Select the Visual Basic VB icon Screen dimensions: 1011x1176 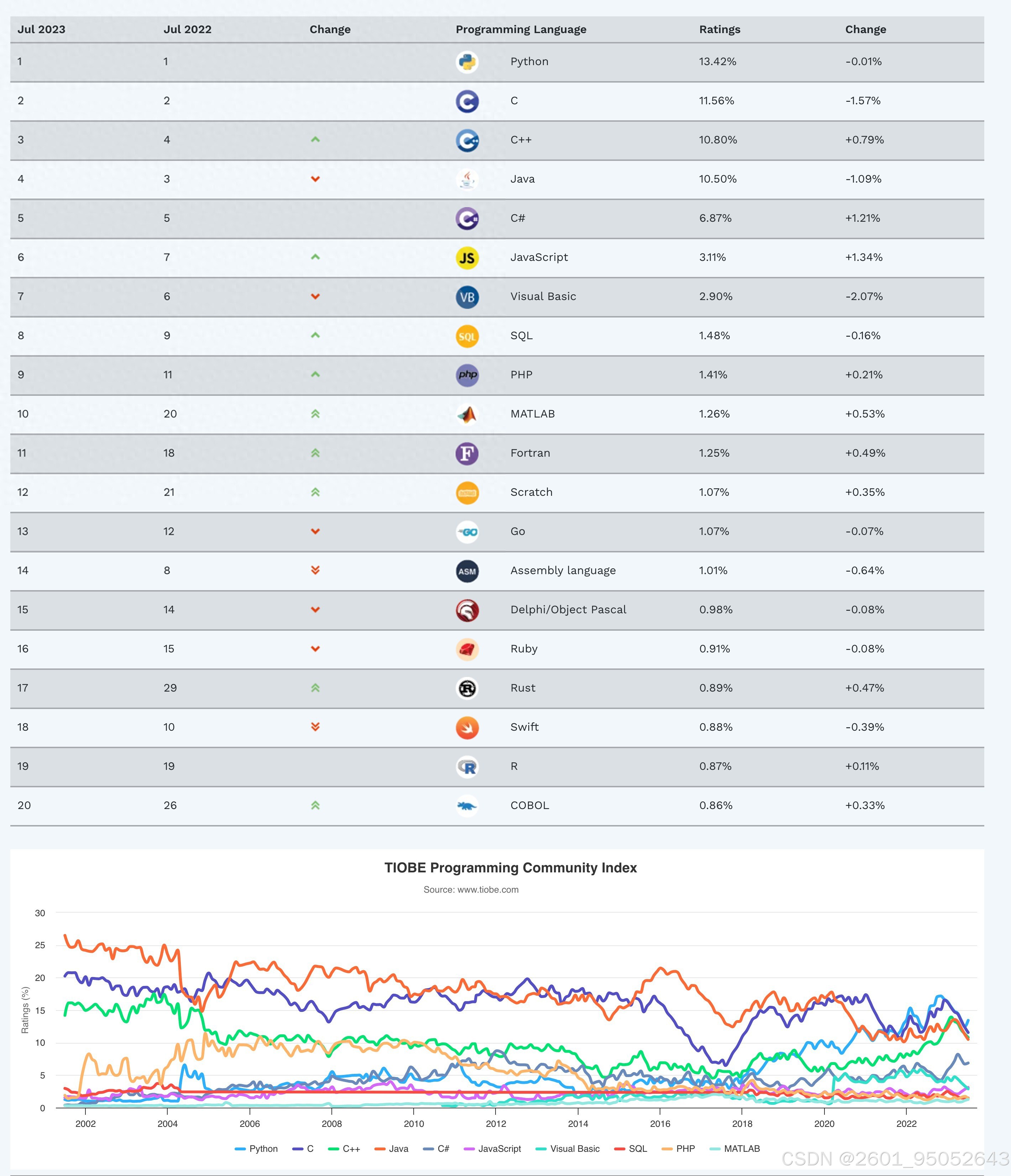467,297
